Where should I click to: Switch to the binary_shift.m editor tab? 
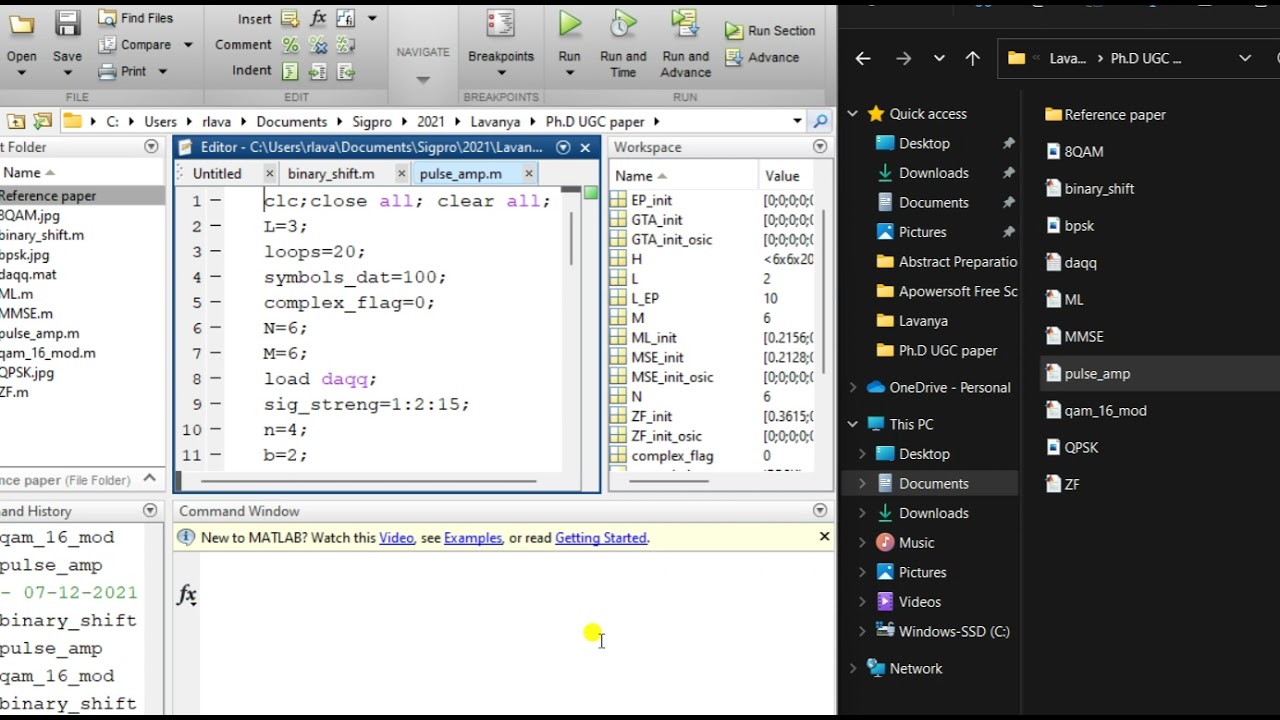point(331,173)
